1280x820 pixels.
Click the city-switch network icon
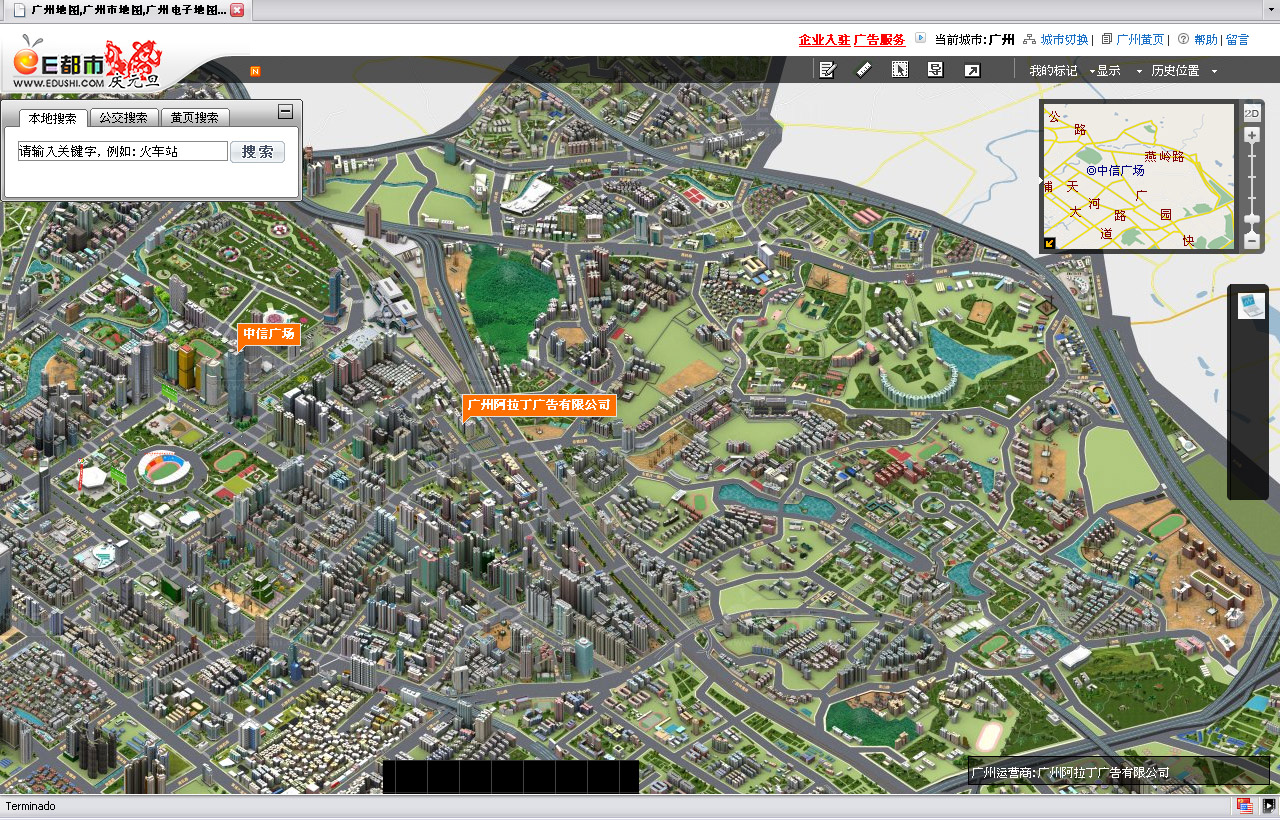pyautogui.click(x=1029, y=40)
